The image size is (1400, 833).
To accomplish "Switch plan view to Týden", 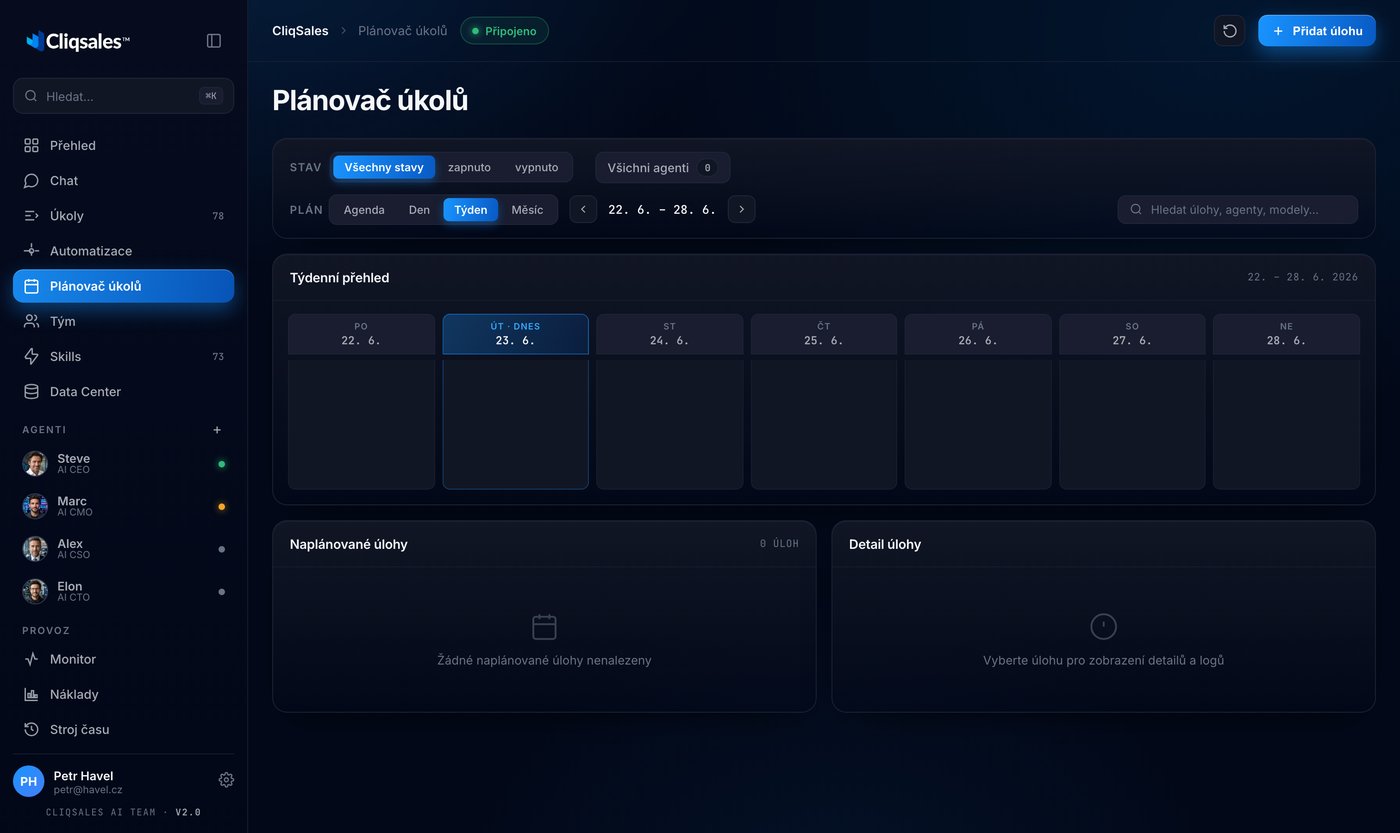I will click(471, 210).
